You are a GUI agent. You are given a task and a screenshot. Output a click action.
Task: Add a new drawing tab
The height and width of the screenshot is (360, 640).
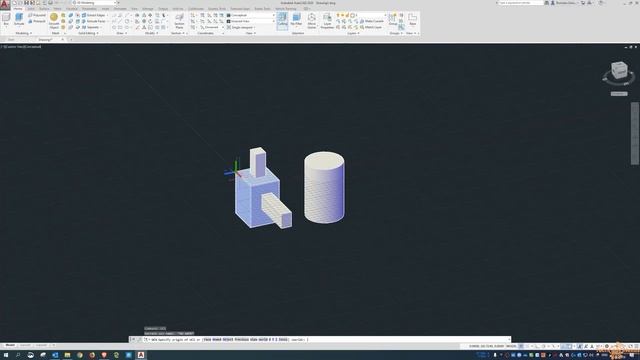(x=71, y=40)
